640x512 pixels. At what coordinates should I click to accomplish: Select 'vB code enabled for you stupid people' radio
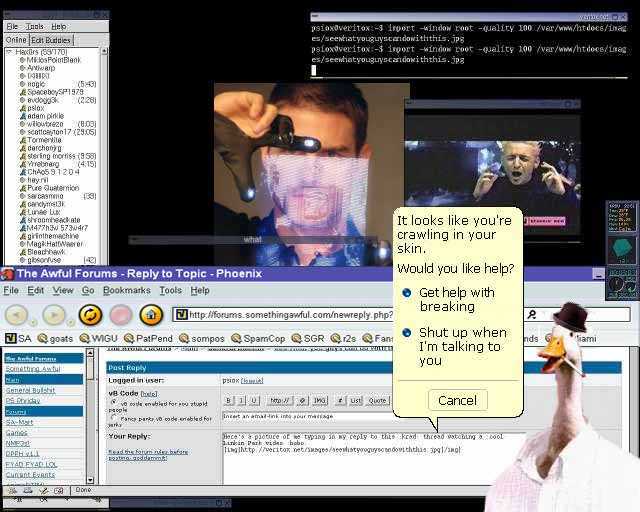click(113, 402)
